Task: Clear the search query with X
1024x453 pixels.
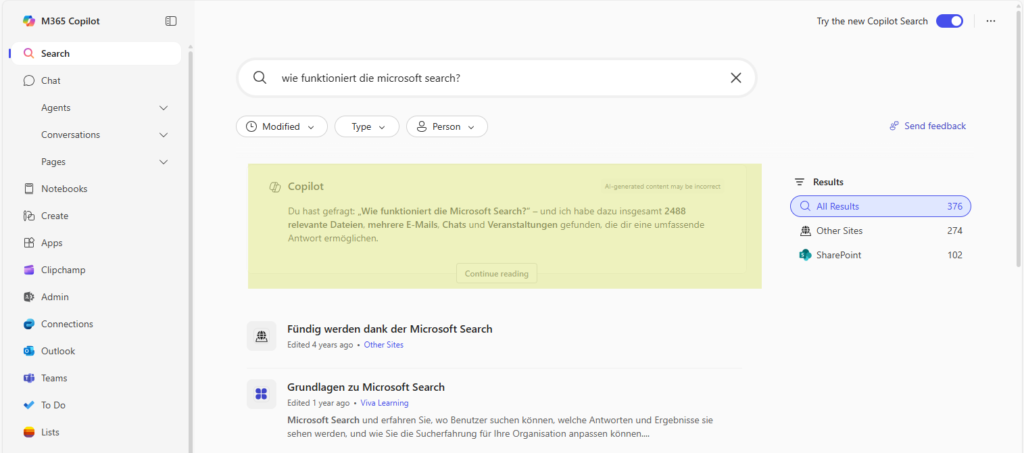Action: [736, 78]
